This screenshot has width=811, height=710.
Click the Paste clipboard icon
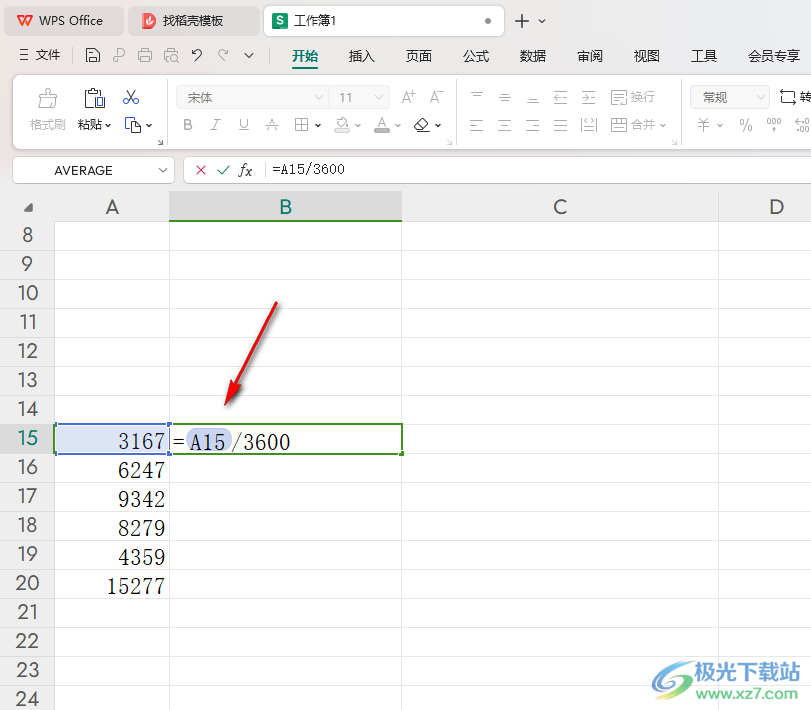[x=94, y=98]
